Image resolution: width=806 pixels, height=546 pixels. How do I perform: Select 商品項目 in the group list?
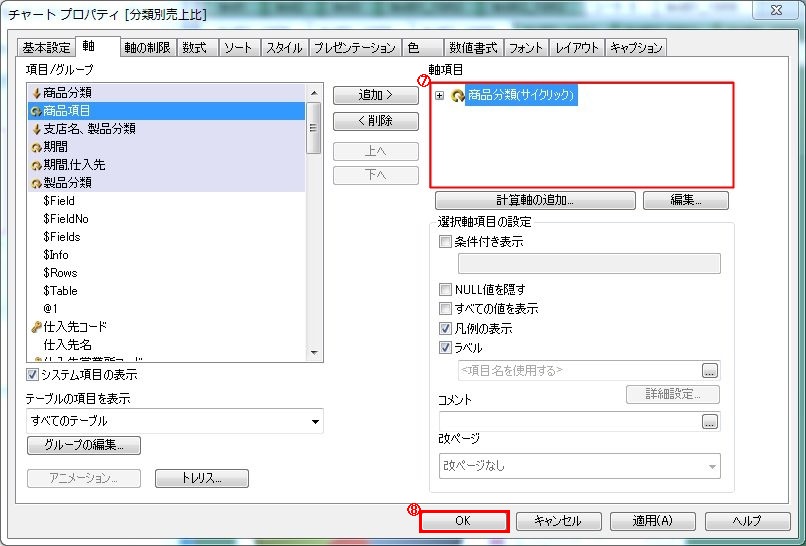(167, 111)
